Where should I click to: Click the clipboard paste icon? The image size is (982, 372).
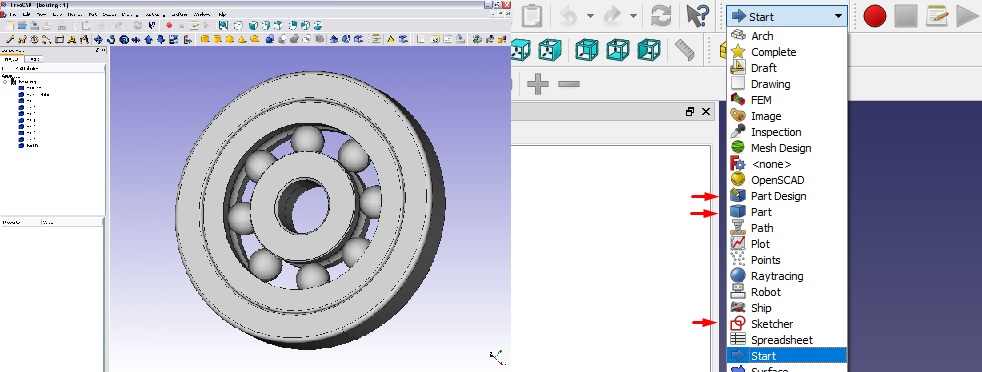click(532, 16)
